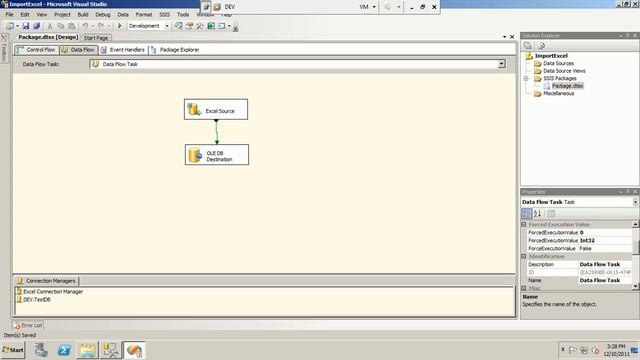Collapse the SSIS Packages tree node
Viewport: 640px width, 360px height.
click(526, 78)
